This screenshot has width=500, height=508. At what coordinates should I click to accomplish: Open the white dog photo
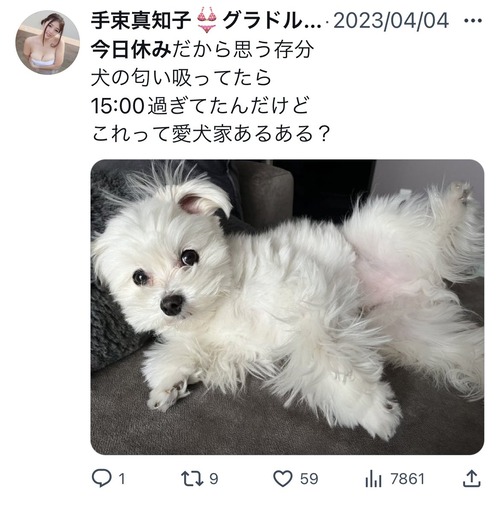287,307
